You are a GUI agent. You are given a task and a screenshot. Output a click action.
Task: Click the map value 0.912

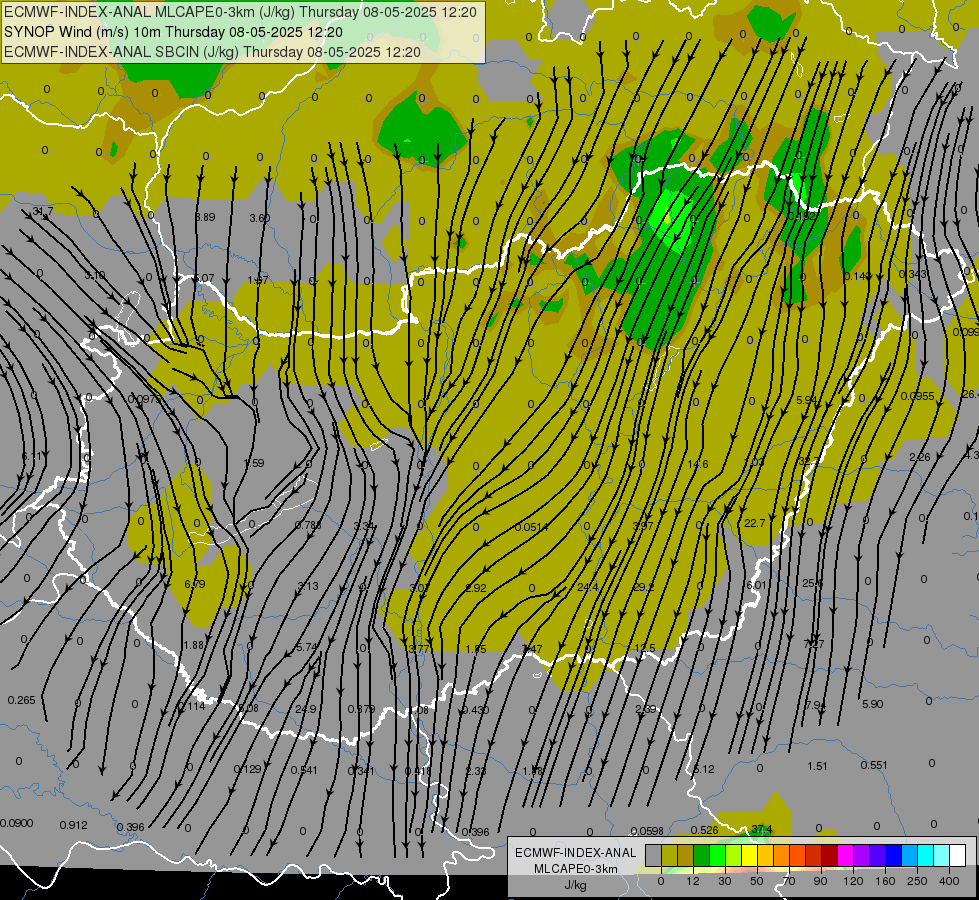(x=74, y=825)
